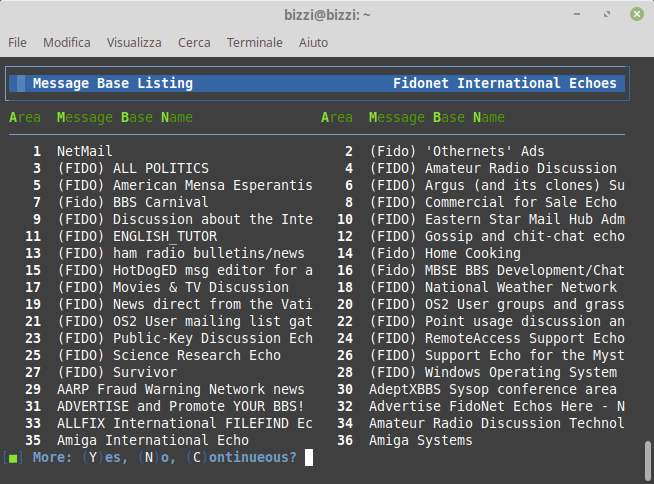
Task: Select (FIDO) OS2 User mailing list entry
Action: point(185,322)
